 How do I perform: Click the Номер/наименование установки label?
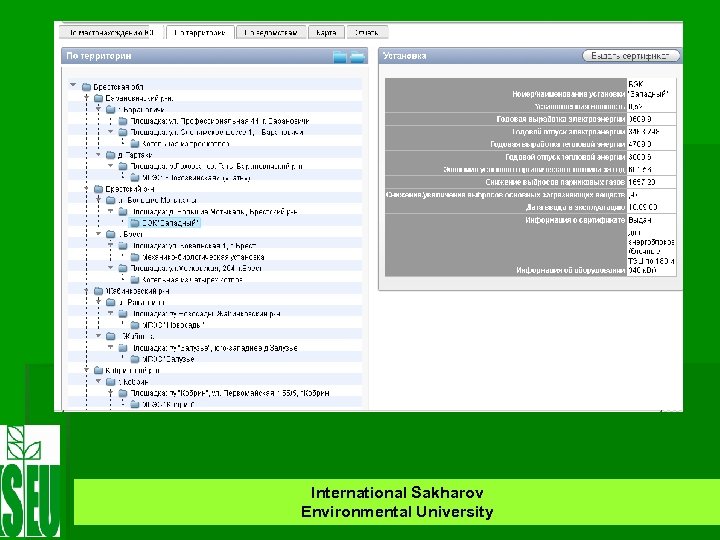click(x=569, y=94)
